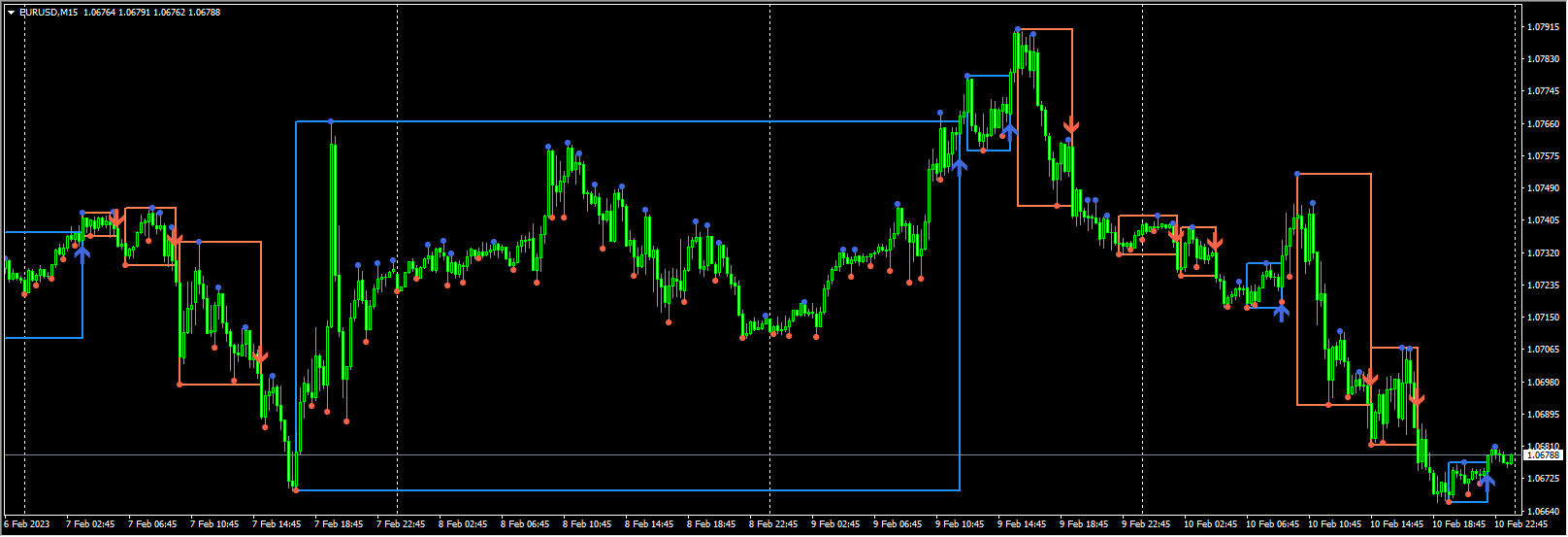Viewport: 1568px width, 537px height.
Task: Click time axis label 7 Feb 02:45
Action: click(90, 524)
